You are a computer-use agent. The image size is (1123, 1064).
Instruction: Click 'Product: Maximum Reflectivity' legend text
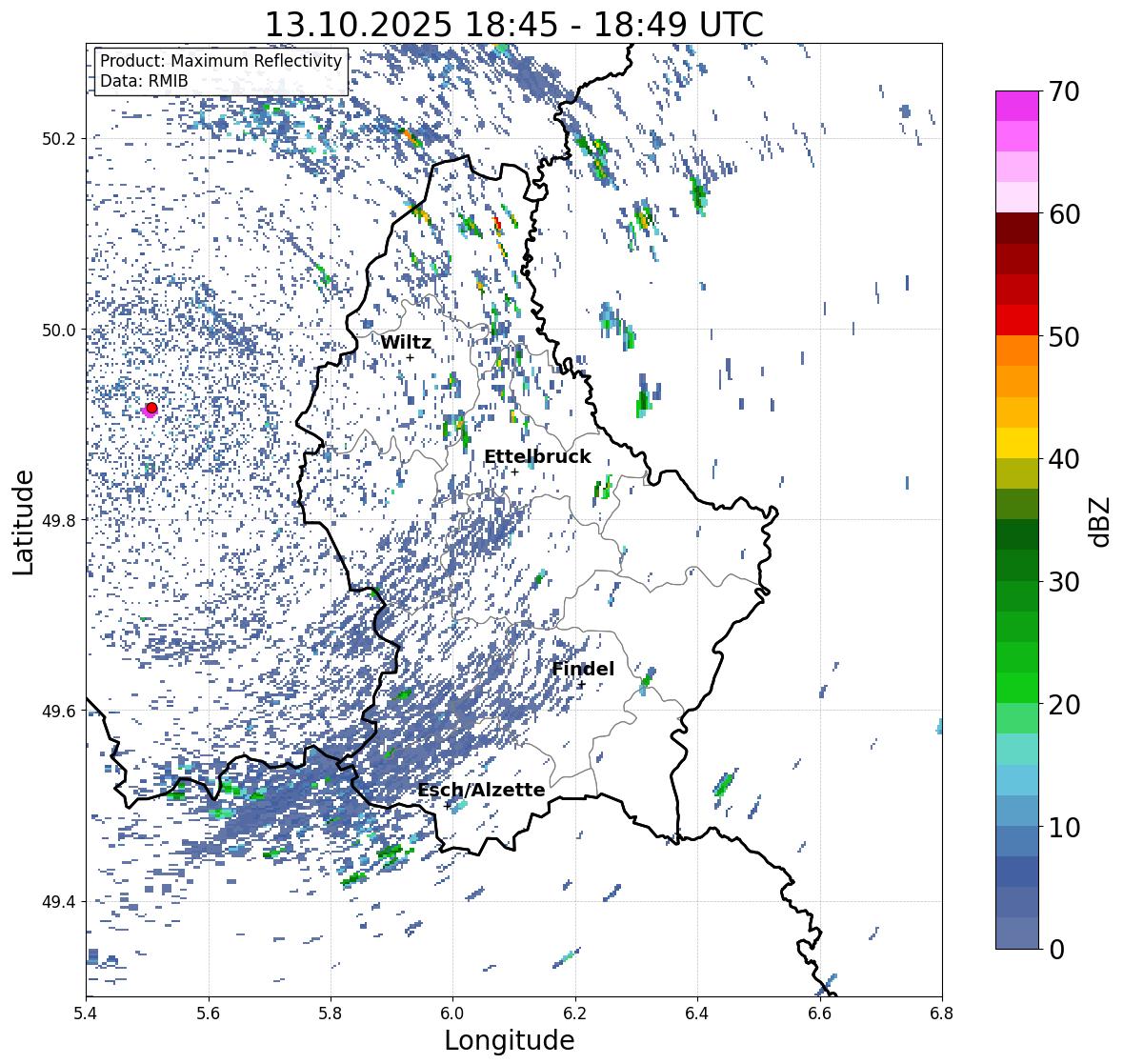[221, 61]
